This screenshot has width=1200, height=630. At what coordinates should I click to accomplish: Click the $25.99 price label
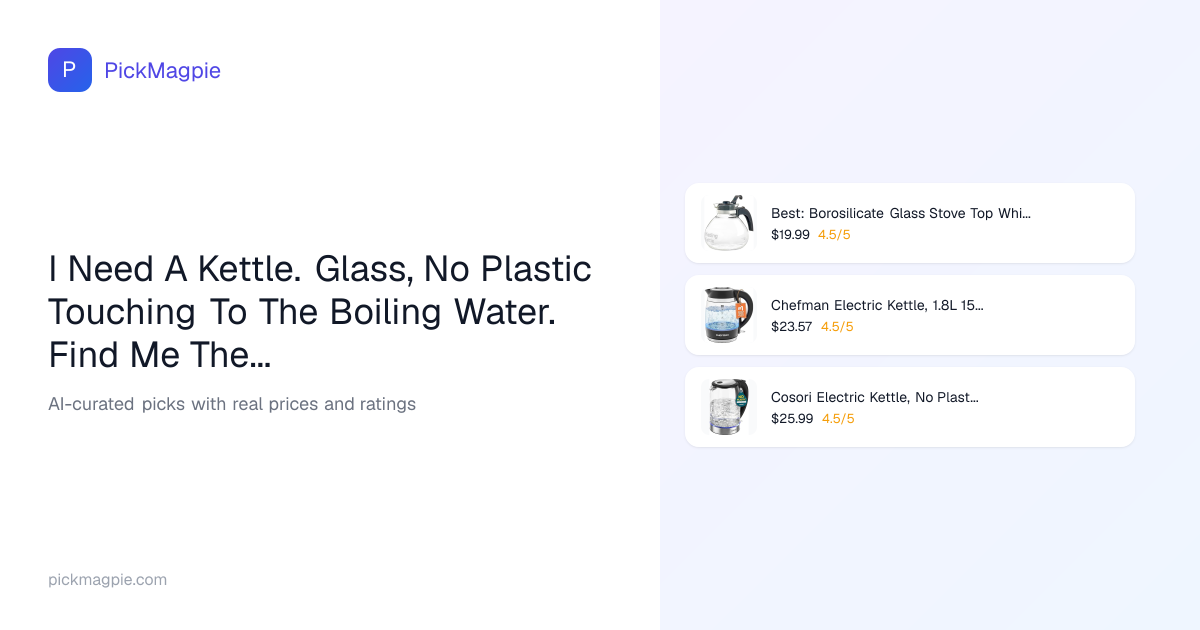click(792, 419)
